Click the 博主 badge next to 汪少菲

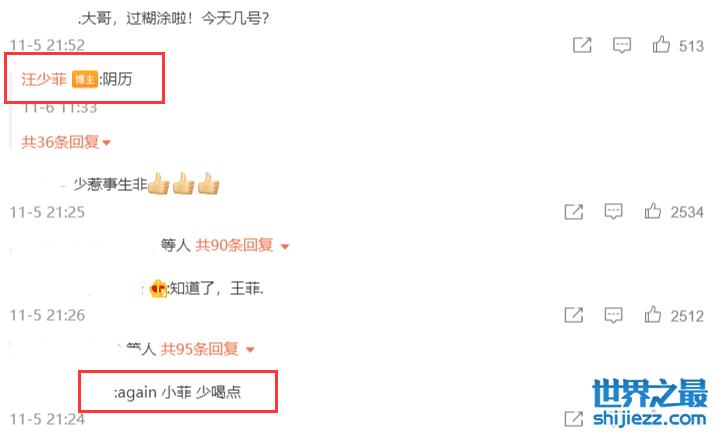(x=85, y=80)
